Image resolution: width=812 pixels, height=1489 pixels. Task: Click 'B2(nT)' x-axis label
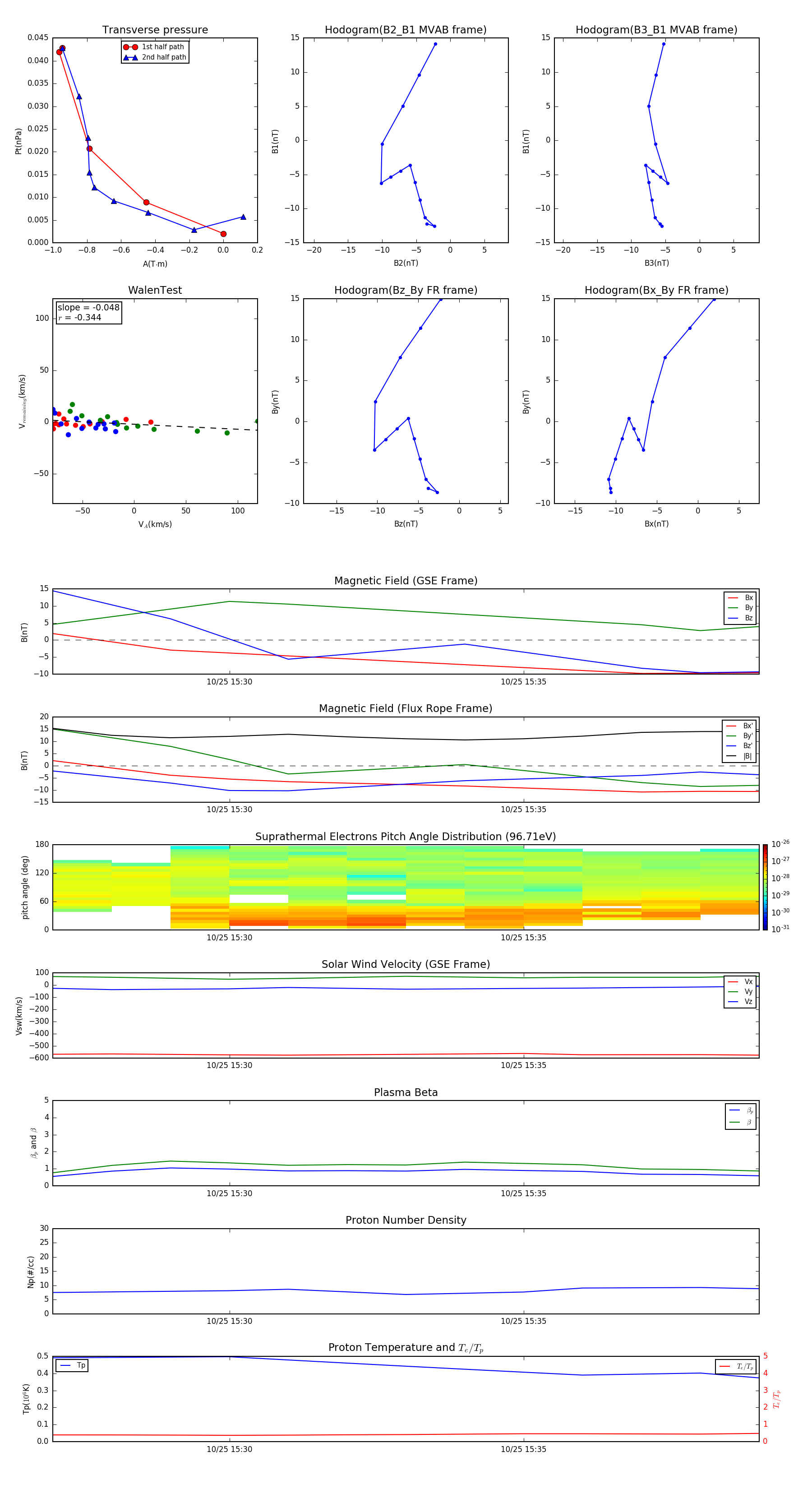pyautogui.click(x=406, y=263)
